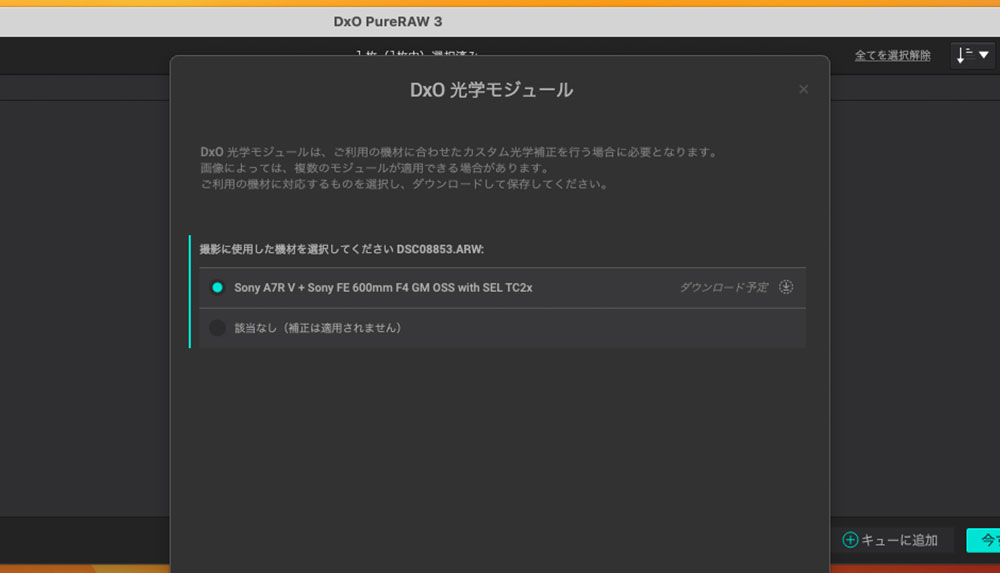Click the download icon beside ダウンロード予定
The height and width of the screenshot is (573, 1000).
(786, 287)
